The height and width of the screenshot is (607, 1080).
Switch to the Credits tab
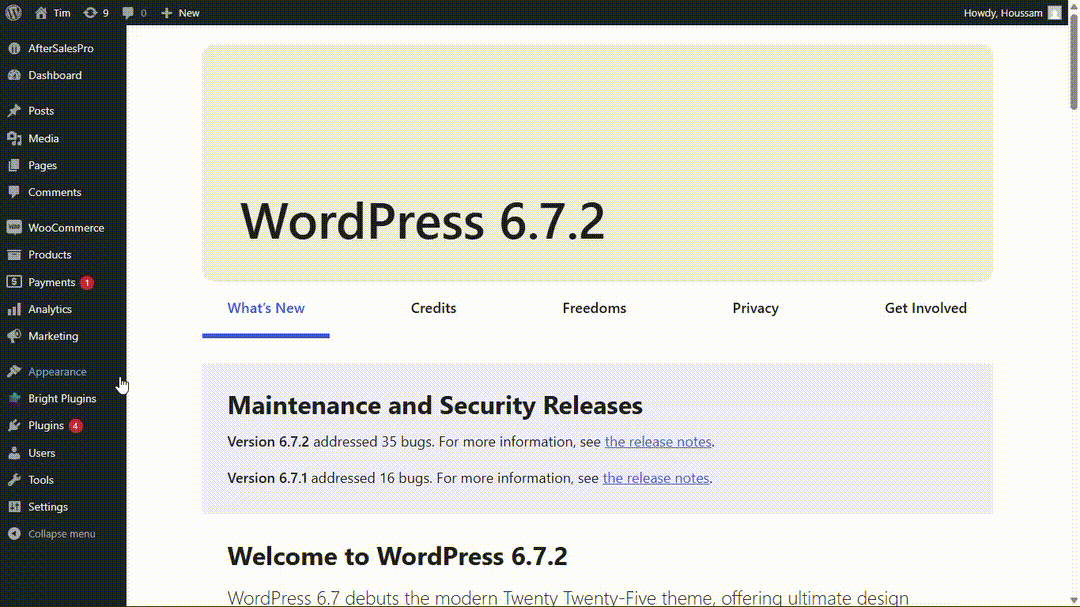pos(433,308)
